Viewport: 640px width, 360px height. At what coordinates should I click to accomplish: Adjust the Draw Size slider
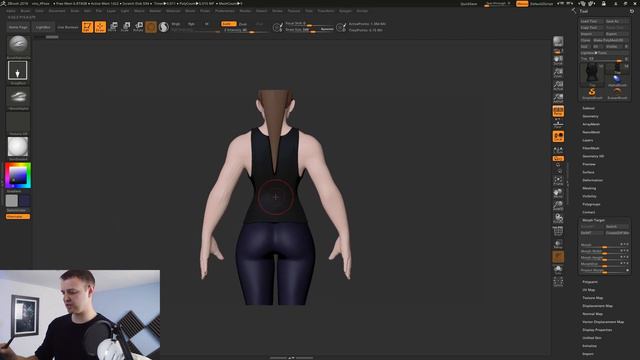coord(309,30)
